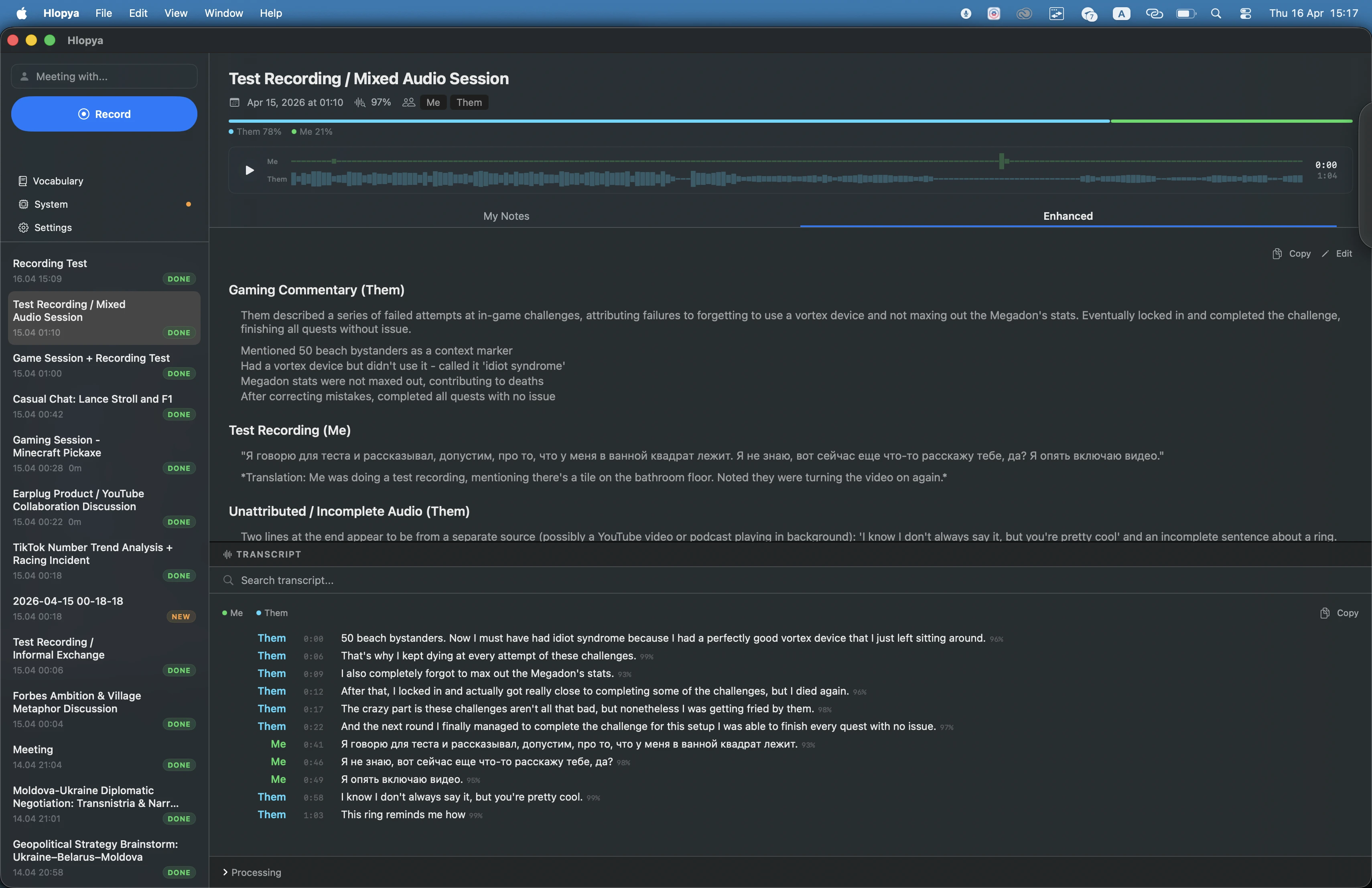Switch to the My Notes tab
This screenshot has width=1372, height=888.
point(505,216)
